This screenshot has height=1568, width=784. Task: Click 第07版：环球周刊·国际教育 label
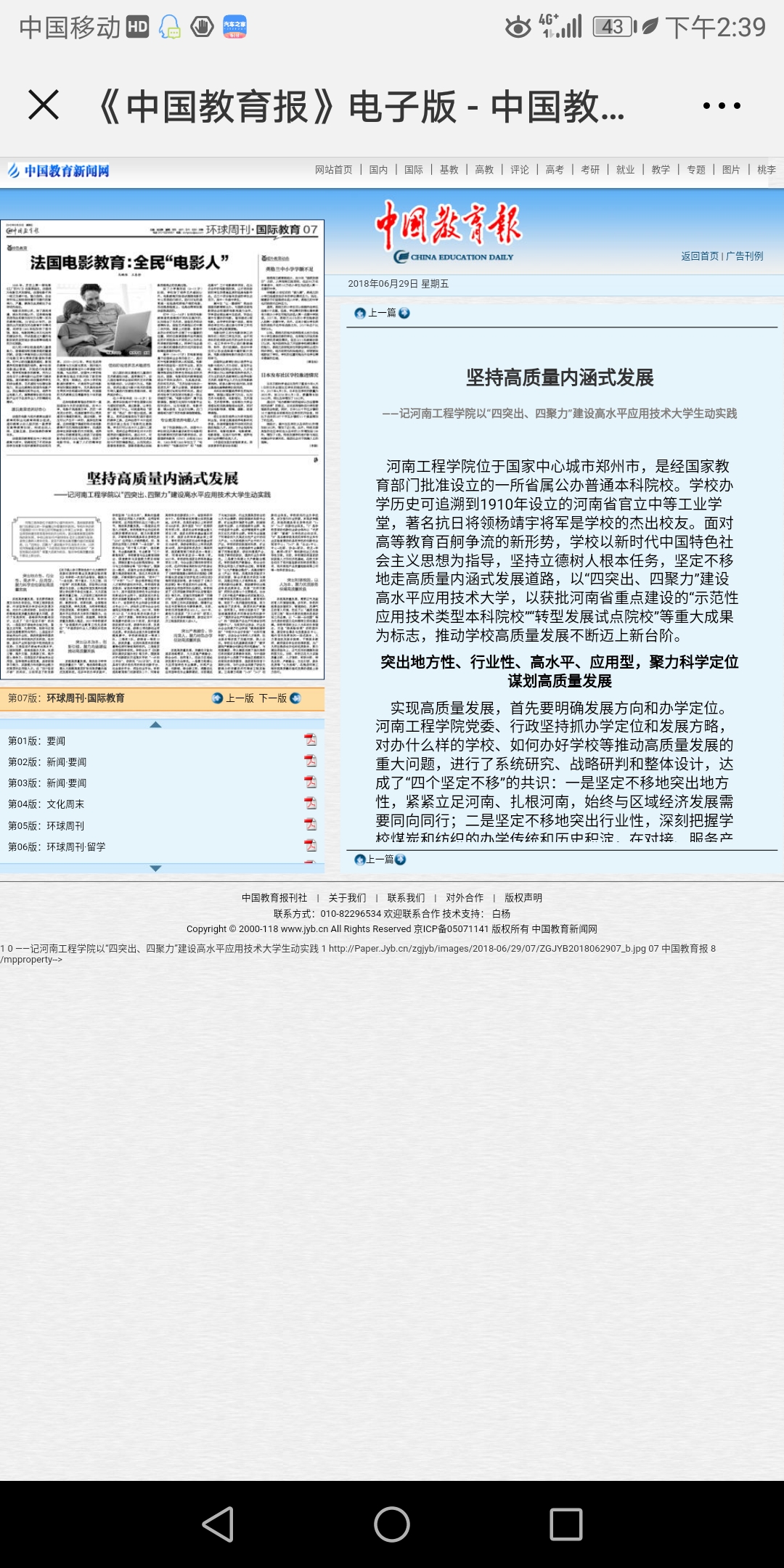click(x=66, y=698)
